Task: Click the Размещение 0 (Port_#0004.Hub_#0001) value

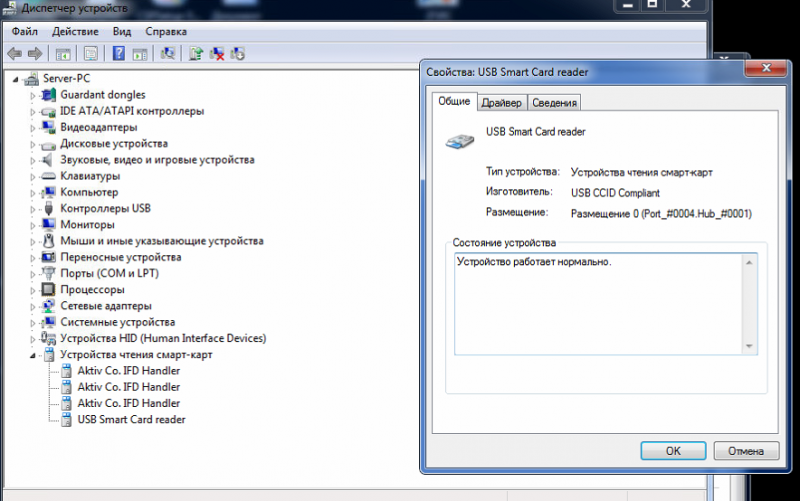Action: [661, 214]
